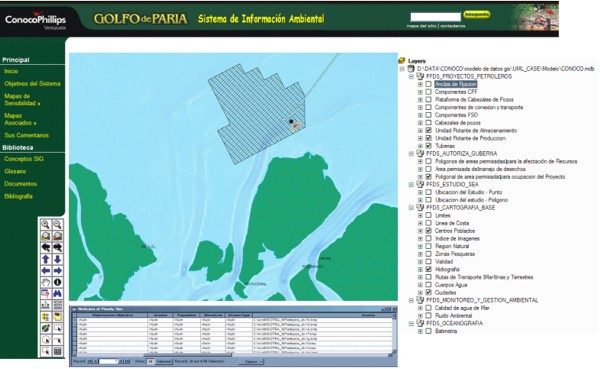Screen dimensions: 600x369
Task: Enable the Linea de Costa layer
Action: (429, 223)
